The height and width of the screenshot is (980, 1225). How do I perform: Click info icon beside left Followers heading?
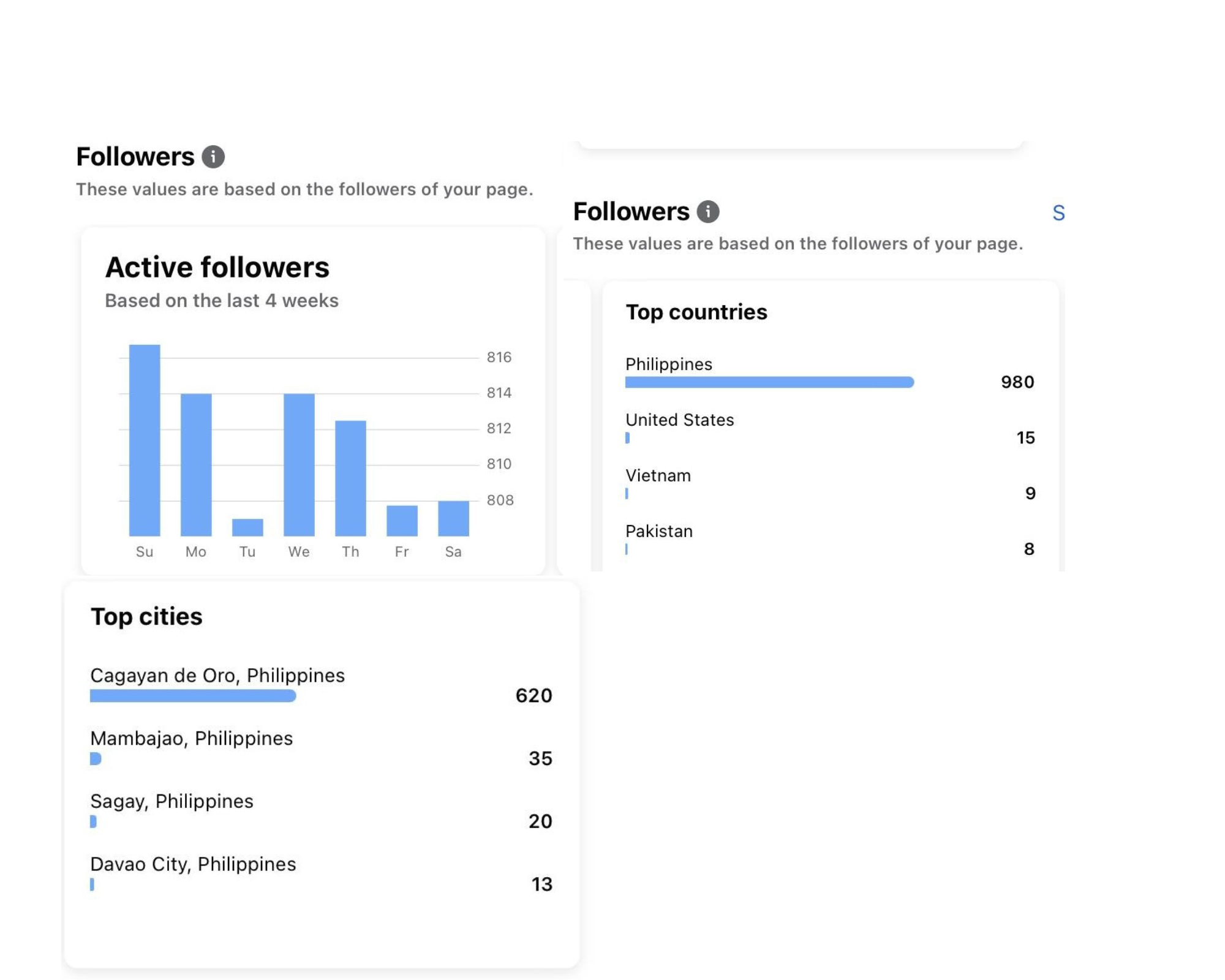tap(213, 157)
